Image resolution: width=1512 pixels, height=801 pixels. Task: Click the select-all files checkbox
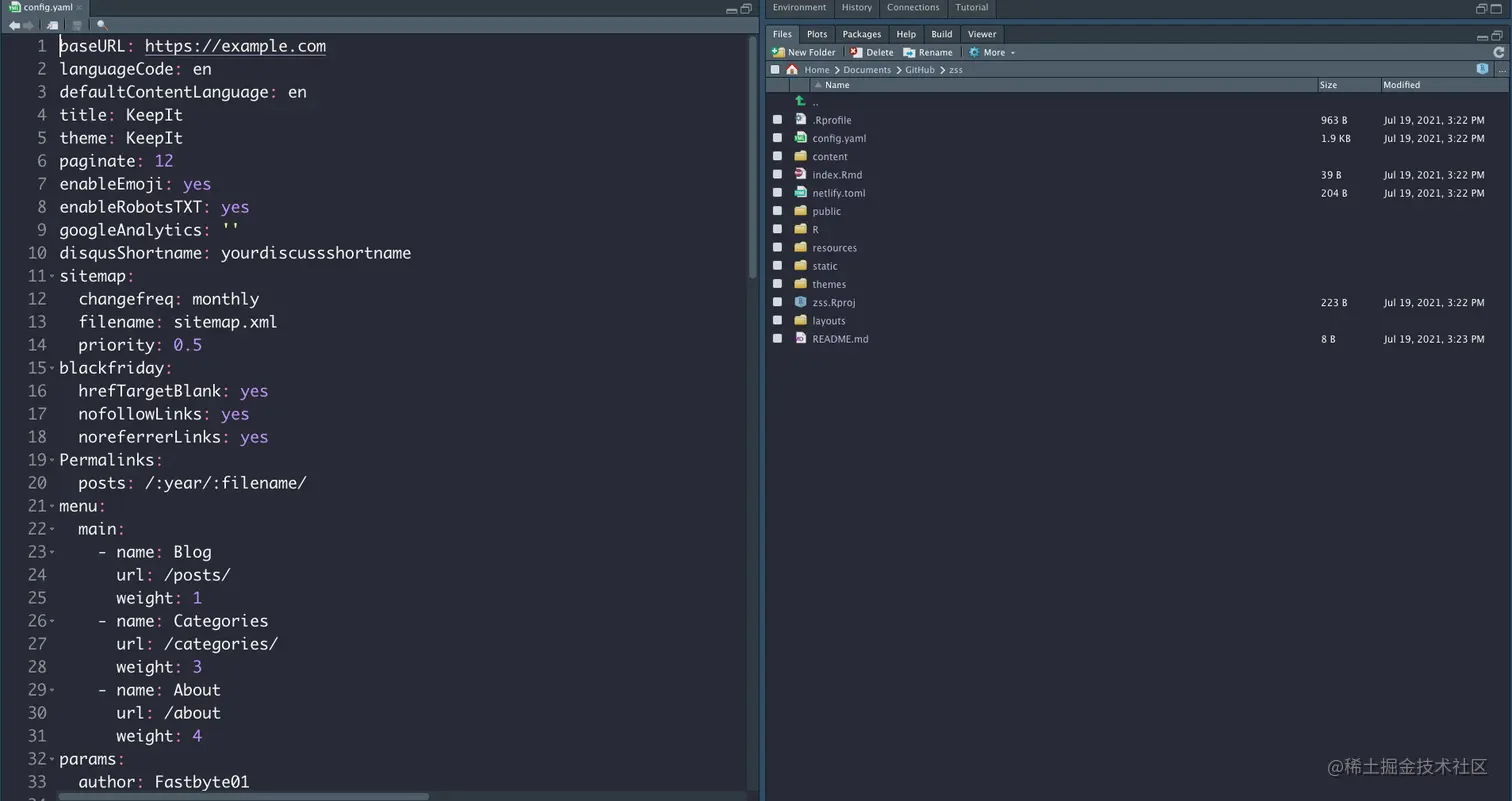775,69
